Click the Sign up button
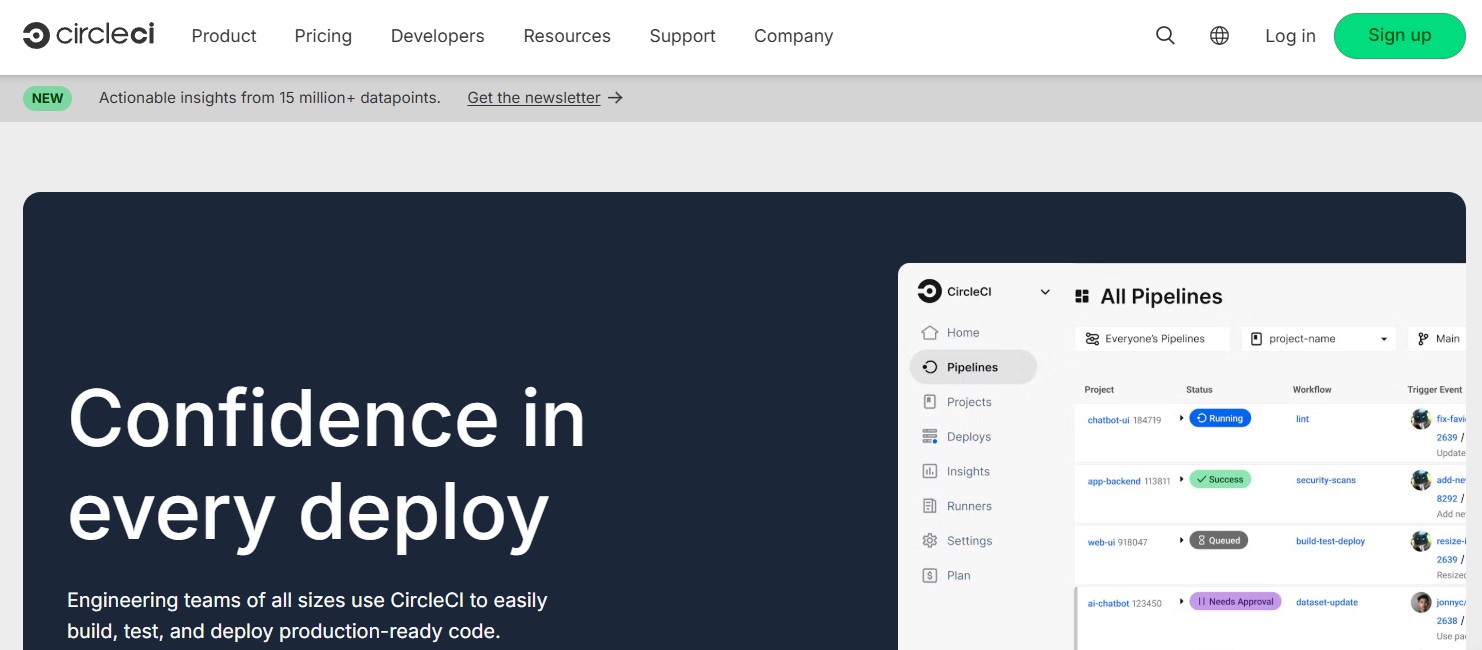Image resolution: width=1482 pixels, height=650 pixels. 1399,35
